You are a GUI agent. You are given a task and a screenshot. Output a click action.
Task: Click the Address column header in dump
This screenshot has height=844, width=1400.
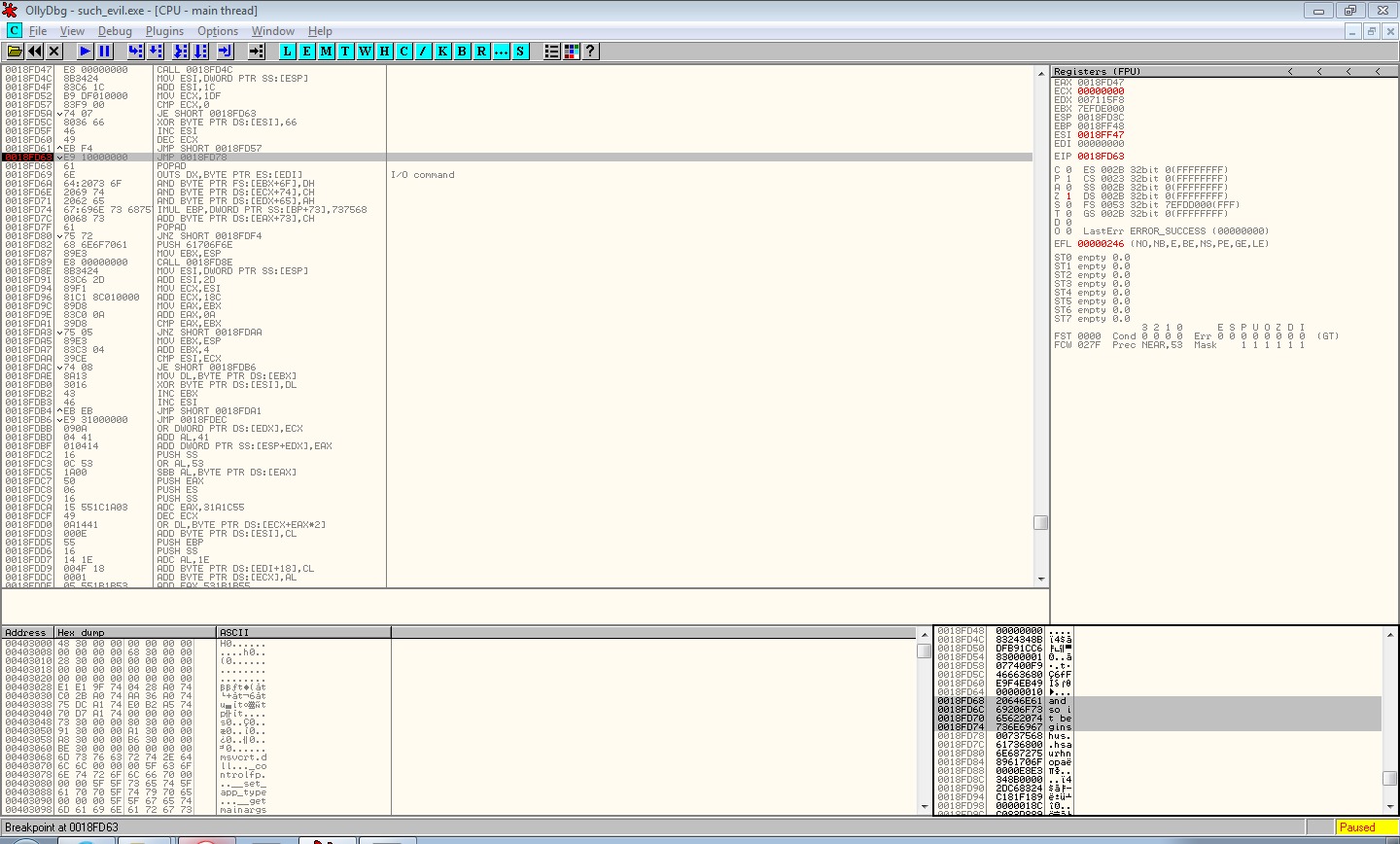(27, 632)
